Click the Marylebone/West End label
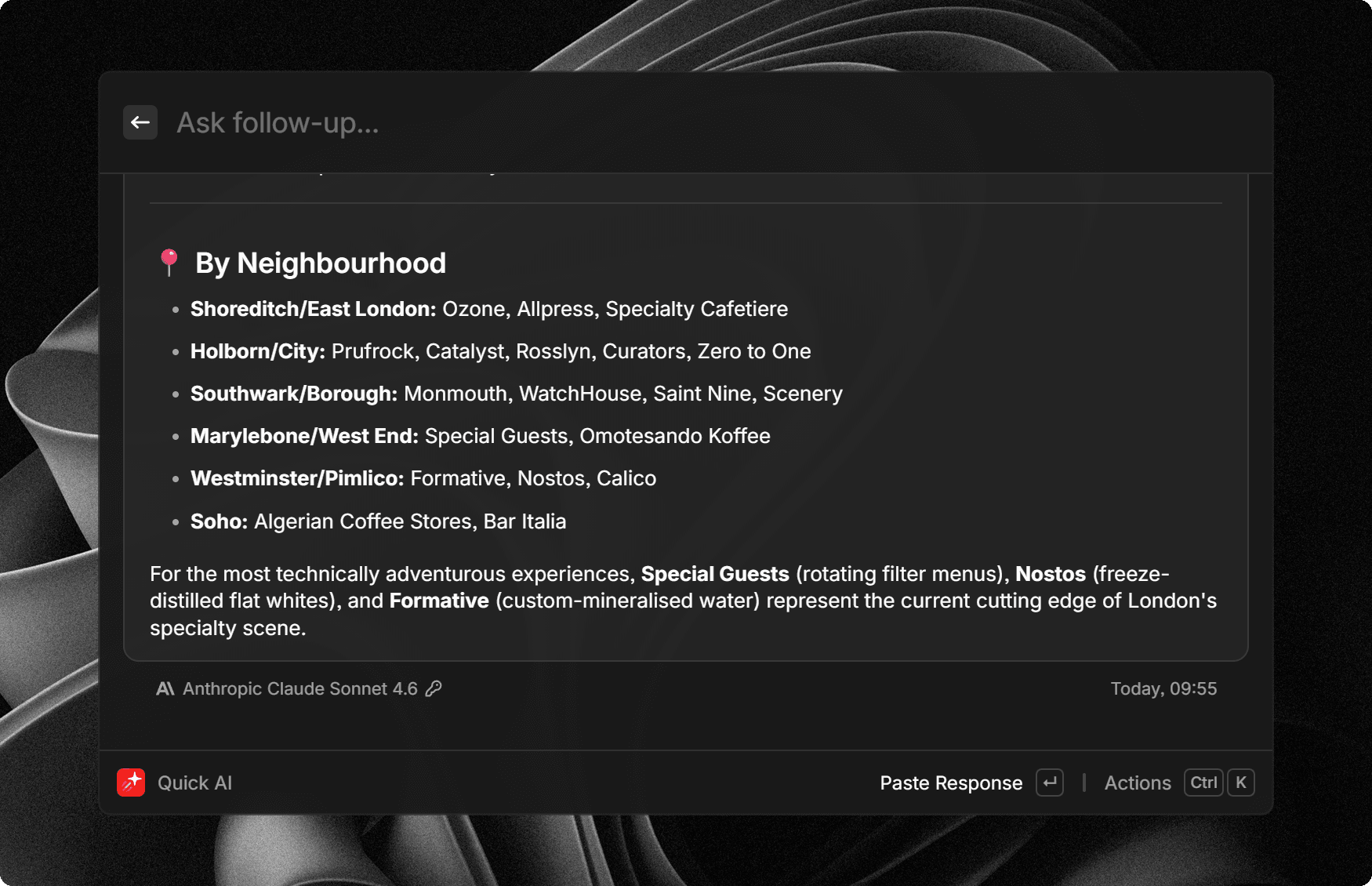Viewport: 1372px width, 886px height. [304, 436]
